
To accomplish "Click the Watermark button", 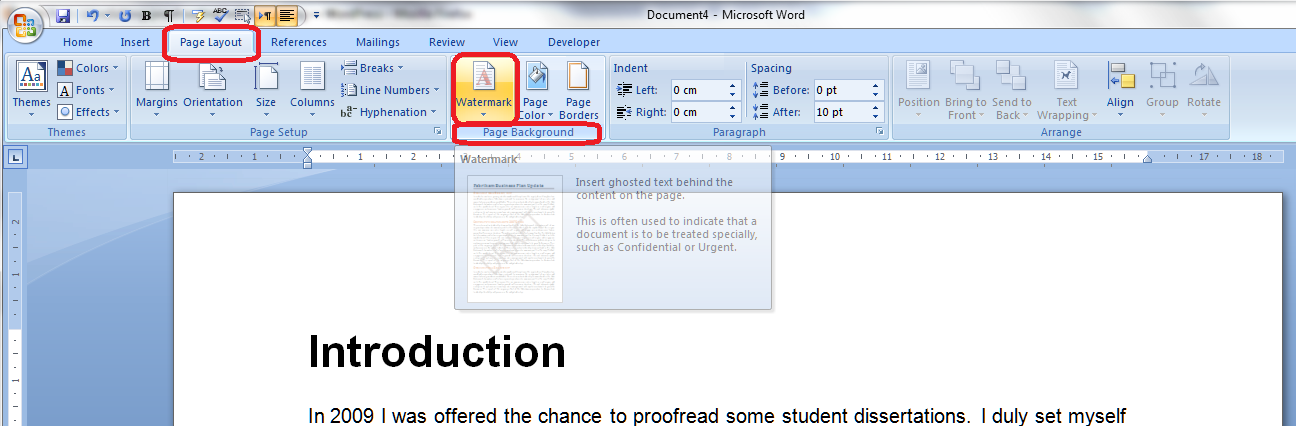I will [483, 89].
